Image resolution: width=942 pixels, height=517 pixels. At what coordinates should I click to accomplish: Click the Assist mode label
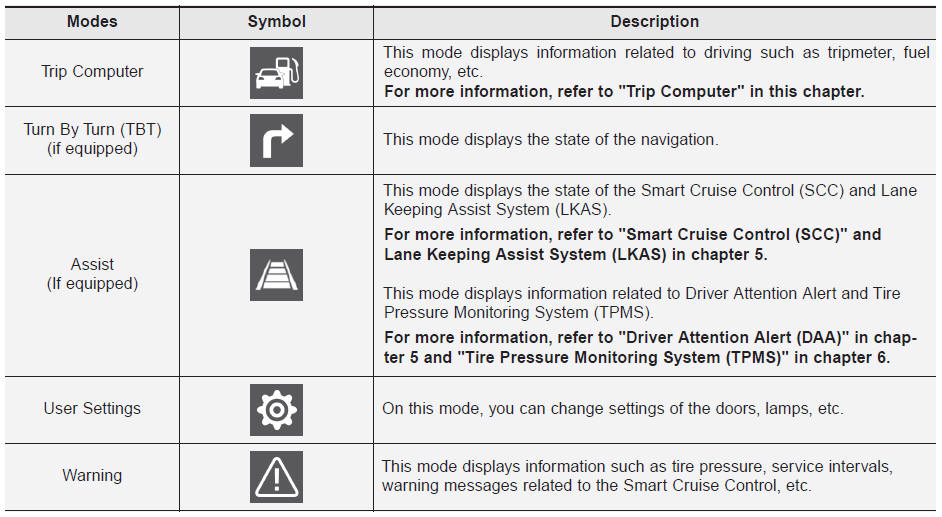pos(92,265)
